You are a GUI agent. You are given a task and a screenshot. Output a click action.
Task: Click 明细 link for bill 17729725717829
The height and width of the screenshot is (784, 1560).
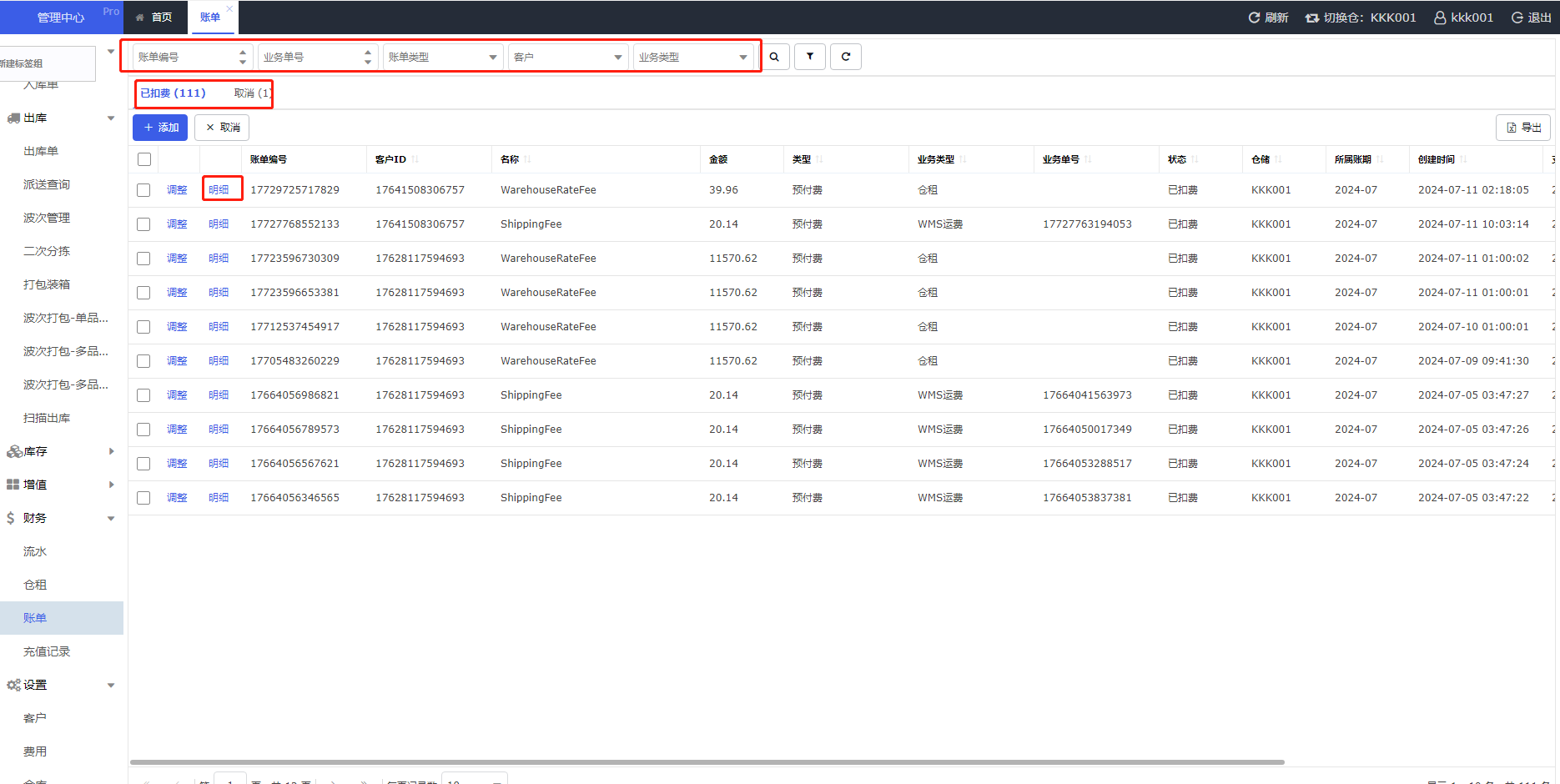[219, 190]
